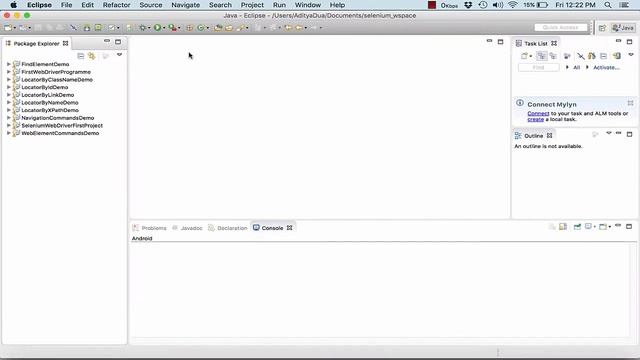
Task: Select the WebElementCommandsDemo project
Action: pos(60,133)
